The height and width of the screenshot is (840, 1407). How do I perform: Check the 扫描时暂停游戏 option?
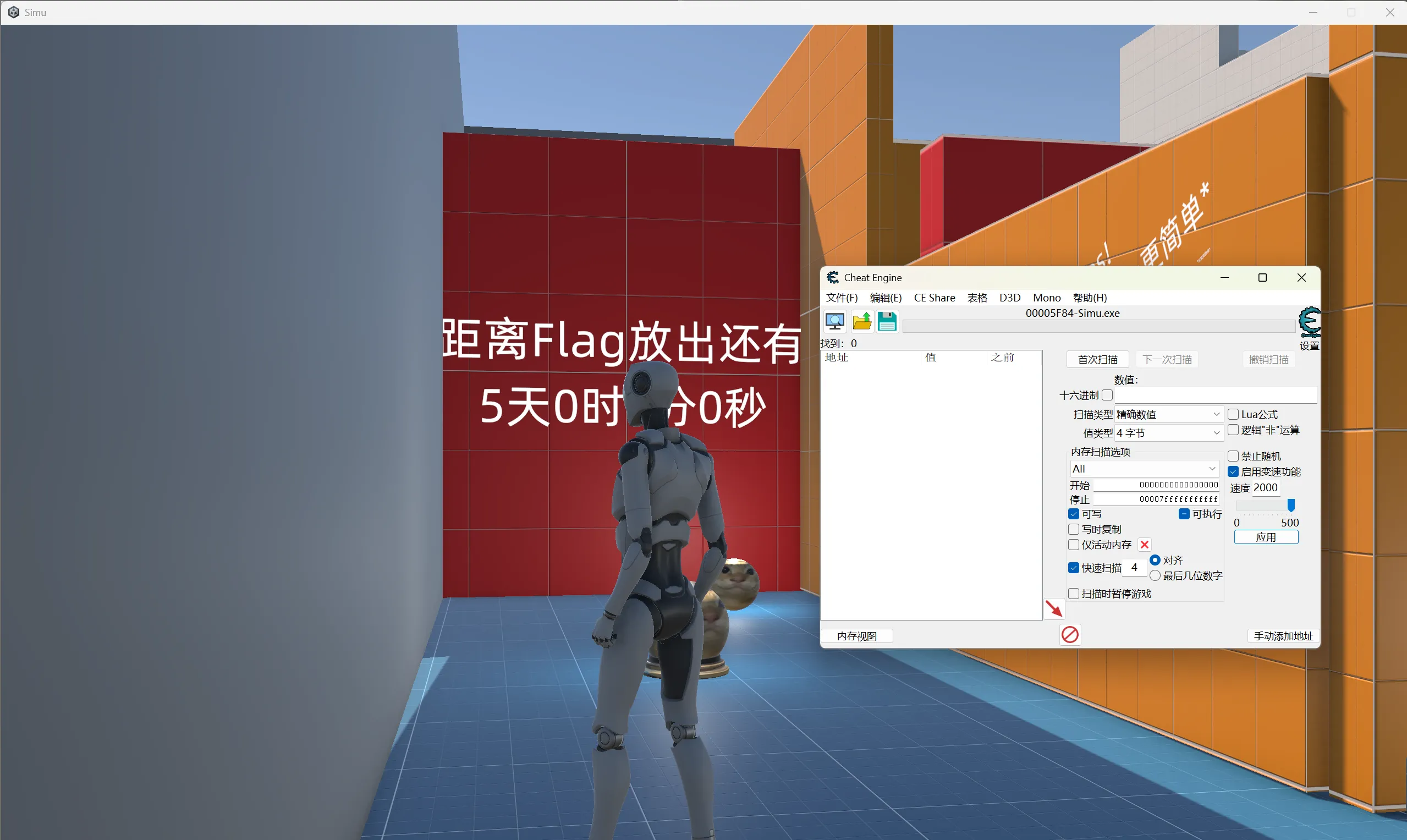click(1074, 593)
